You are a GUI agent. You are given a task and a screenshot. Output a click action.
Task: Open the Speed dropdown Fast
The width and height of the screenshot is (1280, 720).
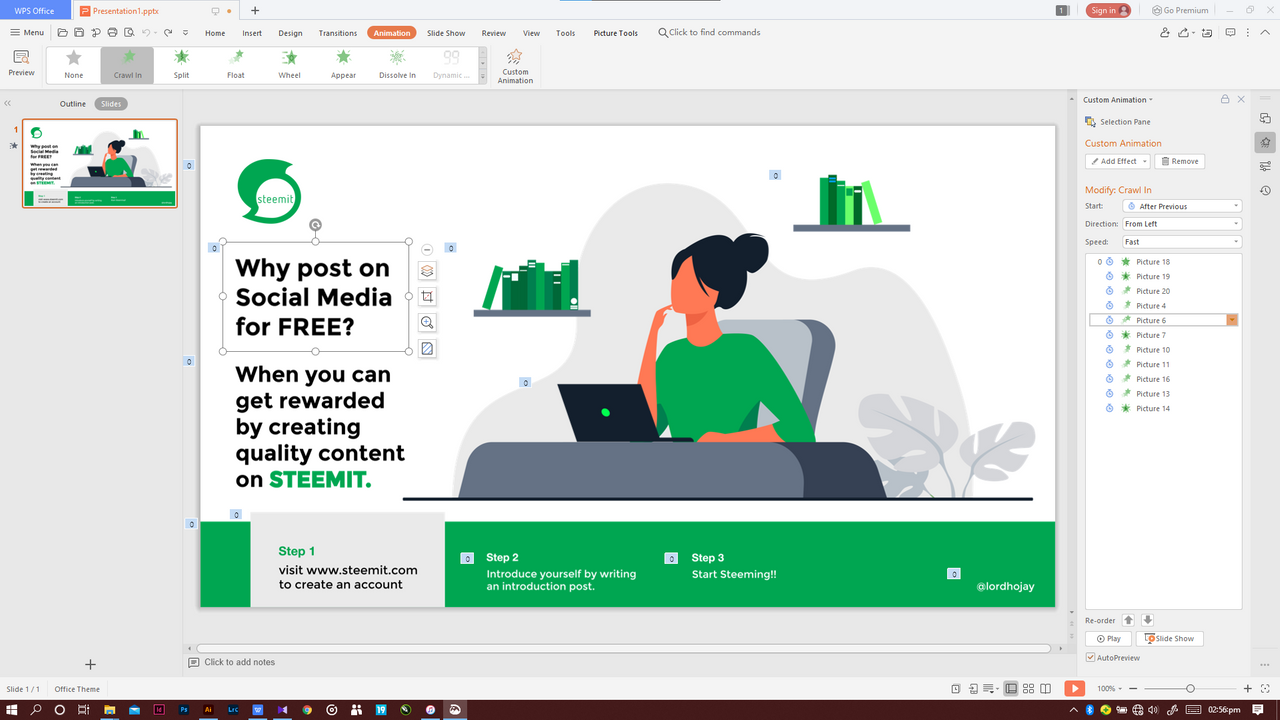pyautogui.click(x=1182, y=242)
